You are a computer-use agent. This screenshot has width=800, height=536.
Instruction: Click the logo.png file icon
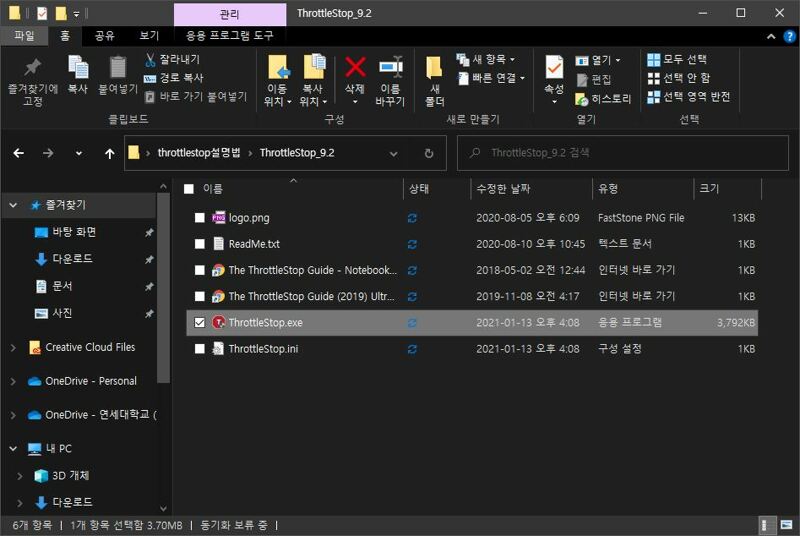pos(218,218)
